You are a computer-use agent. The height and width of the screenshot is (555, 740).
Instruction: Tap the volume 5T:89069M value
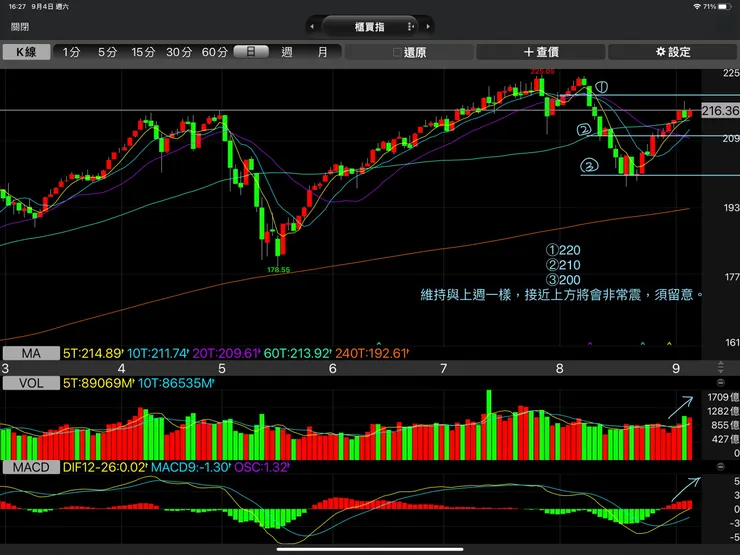[x=98, y=383]
